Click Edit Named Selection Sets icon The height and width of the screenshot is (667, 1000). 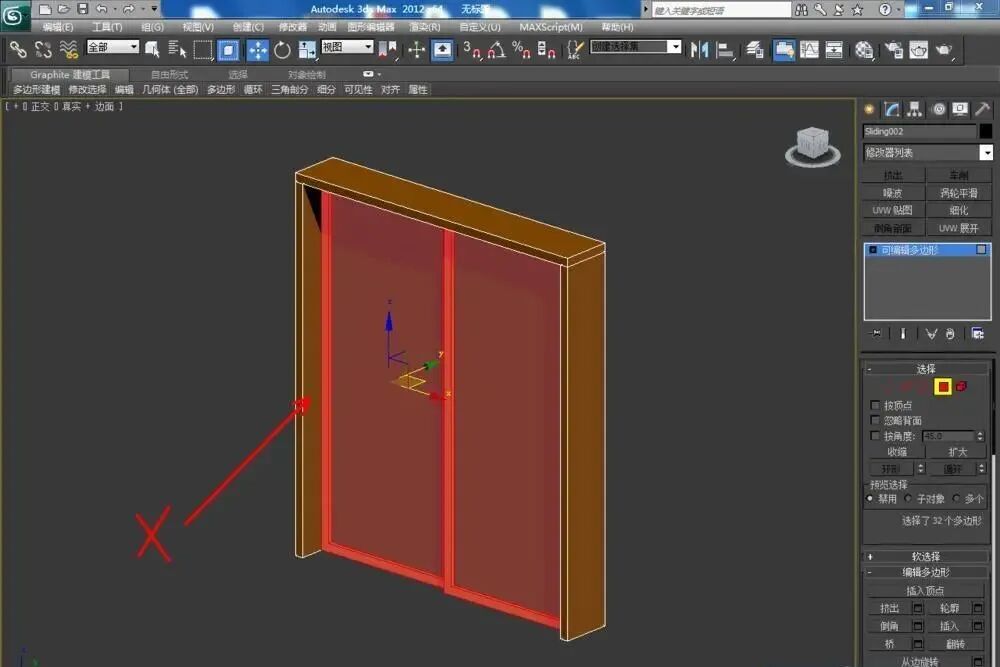[x=575, y=50]
